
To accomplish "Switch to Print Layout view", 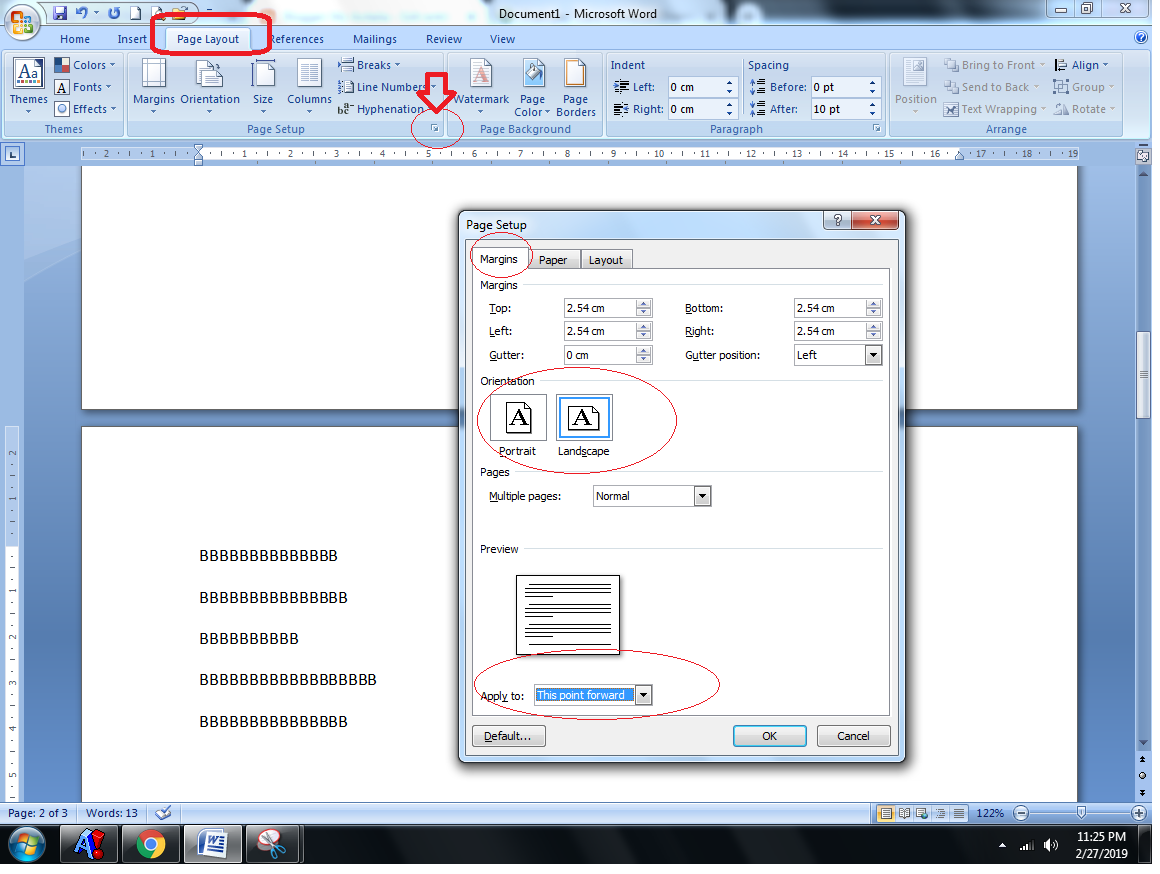I will tap(886, 813).
